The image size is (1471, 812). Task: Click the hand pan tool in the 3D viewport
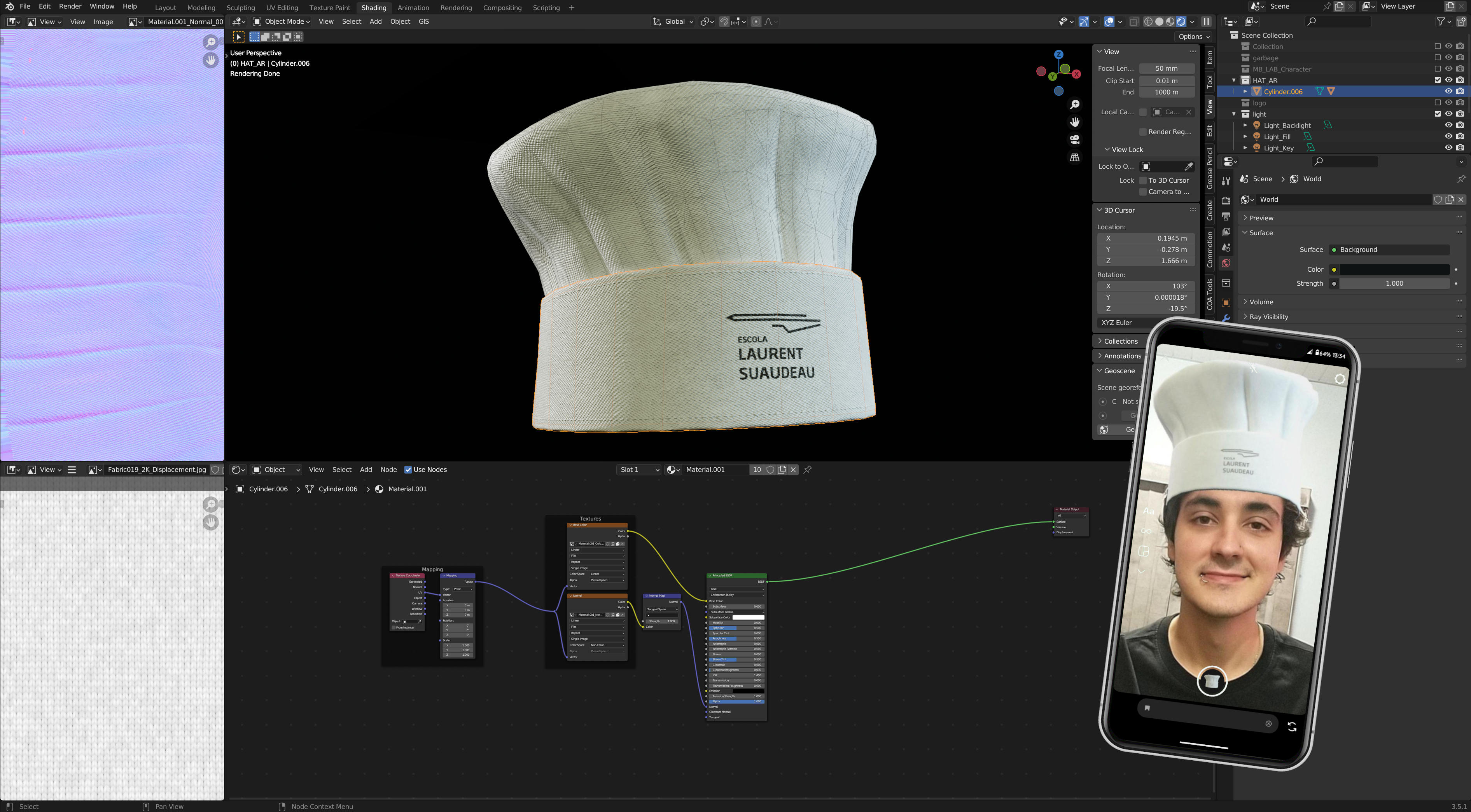[1075, 122]
